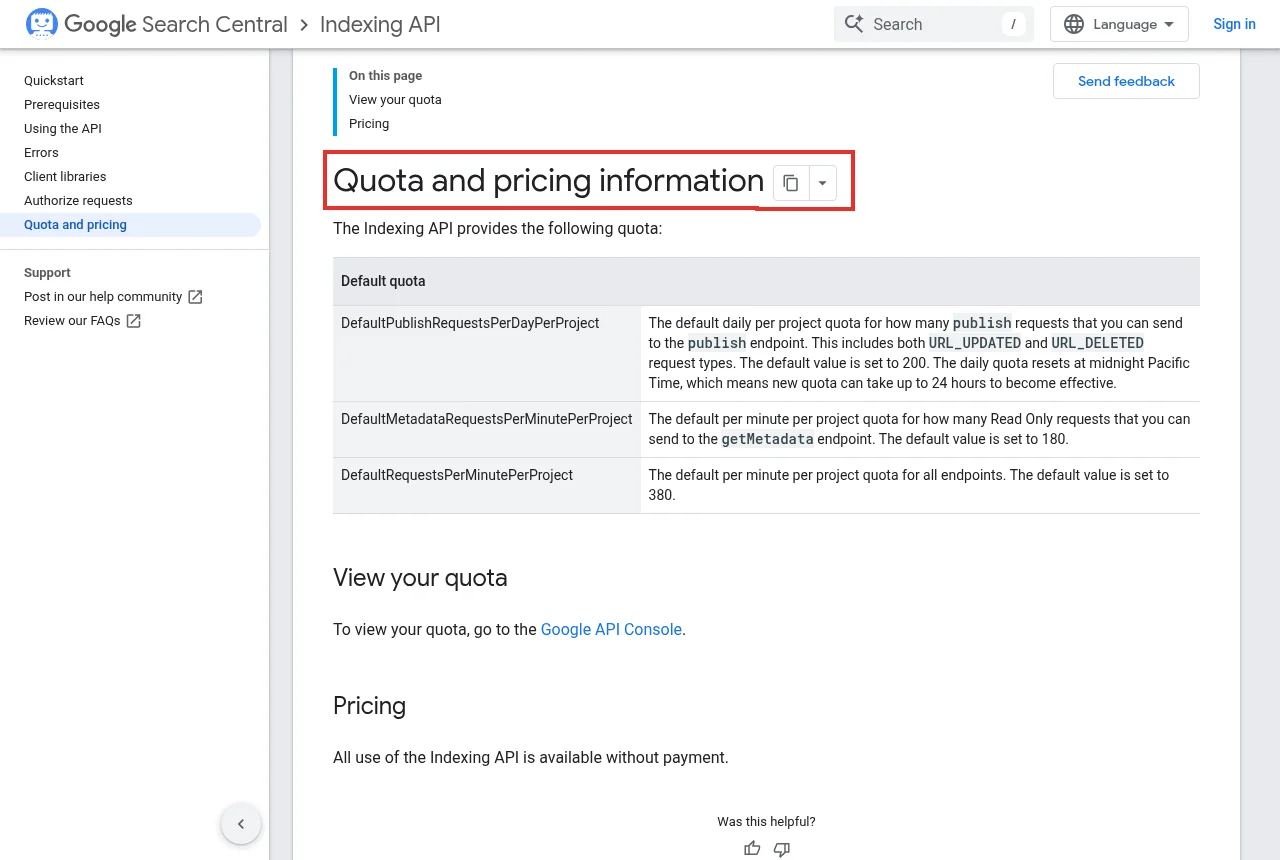Copy page using the copy icon

pos(791,183)
